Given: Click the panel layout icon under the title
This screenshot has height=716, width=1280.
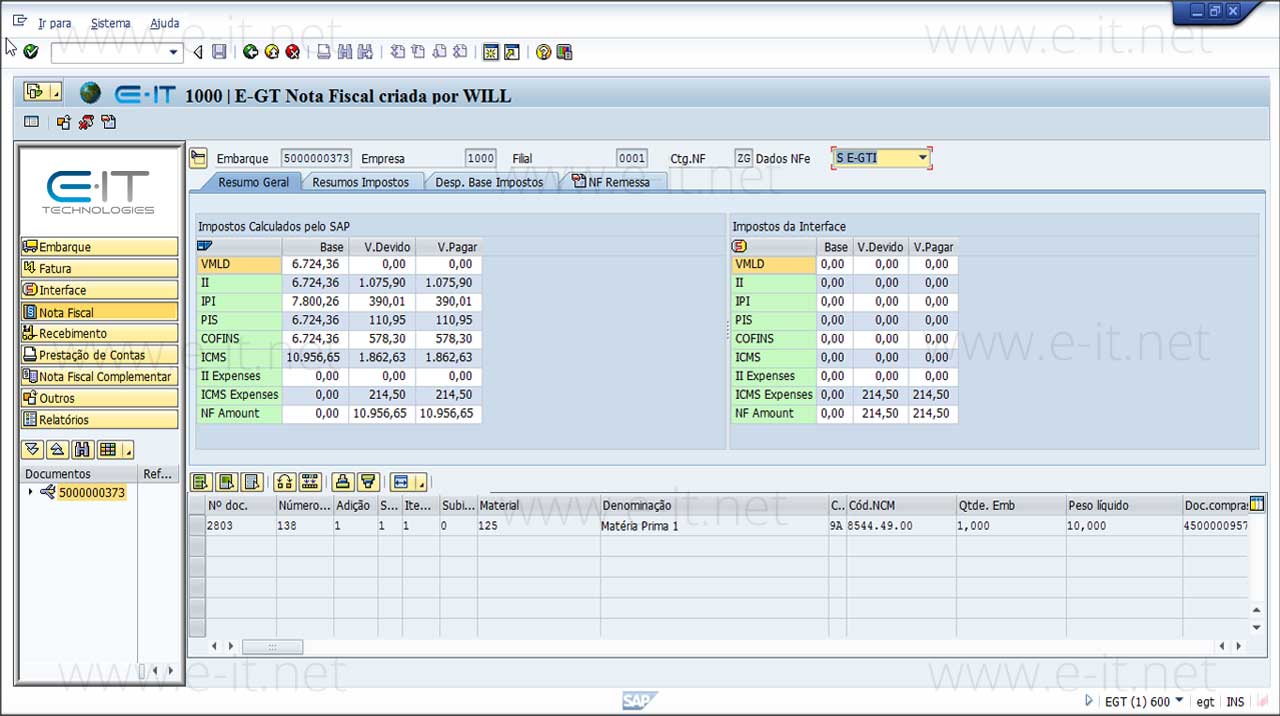Looking at the screenshot, I should (32, 122).
